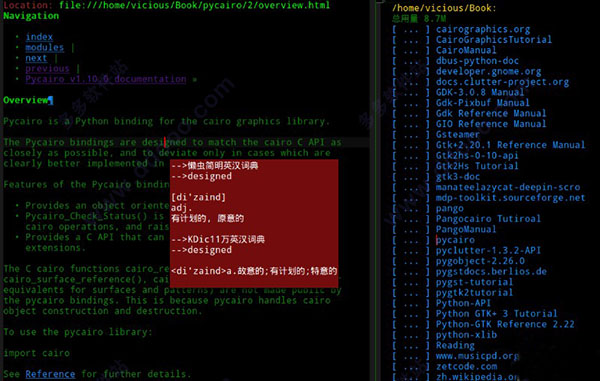Open Gtk2hs-0-10-api directory
This screenshot has height=381, width=600.
pyautogui.click(x=477, y=156)
